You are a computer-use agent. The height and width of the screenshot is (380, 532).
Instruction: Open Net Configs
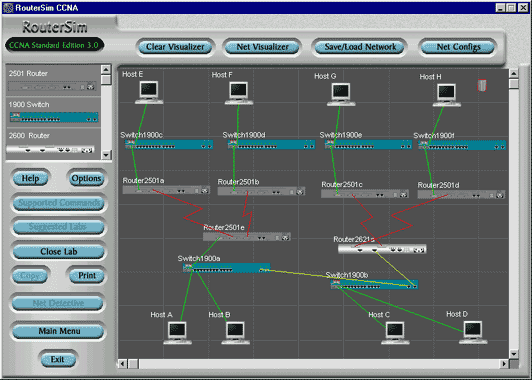coord(458,47)
